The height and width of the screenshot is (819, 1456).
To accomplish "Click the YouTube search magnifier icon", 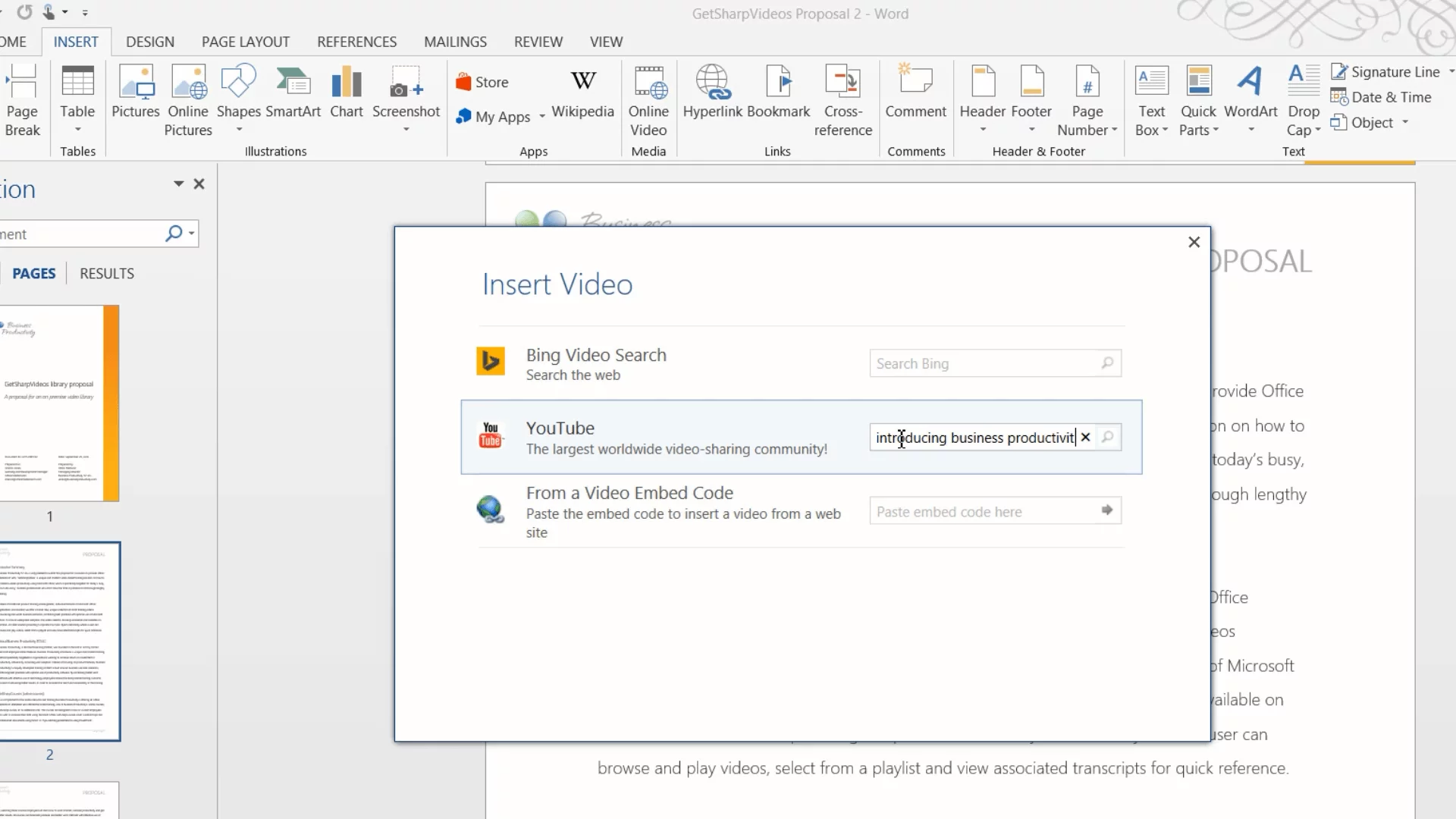I will [x=1107, y=437].
